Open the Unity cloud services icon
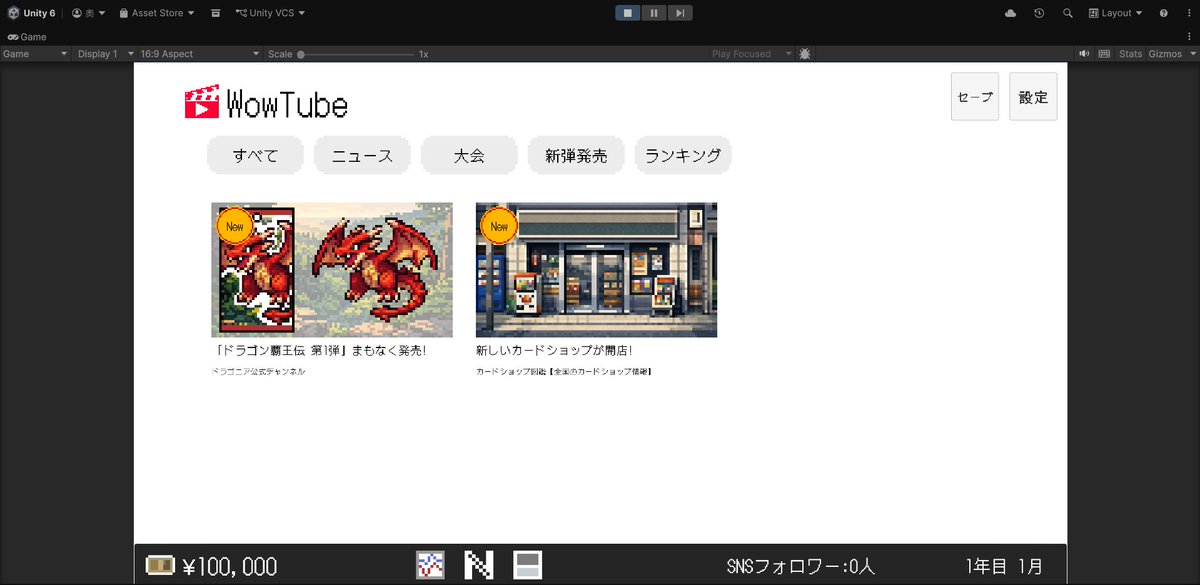This screenshot has width=1200, height=585. tap(1009, 12)
